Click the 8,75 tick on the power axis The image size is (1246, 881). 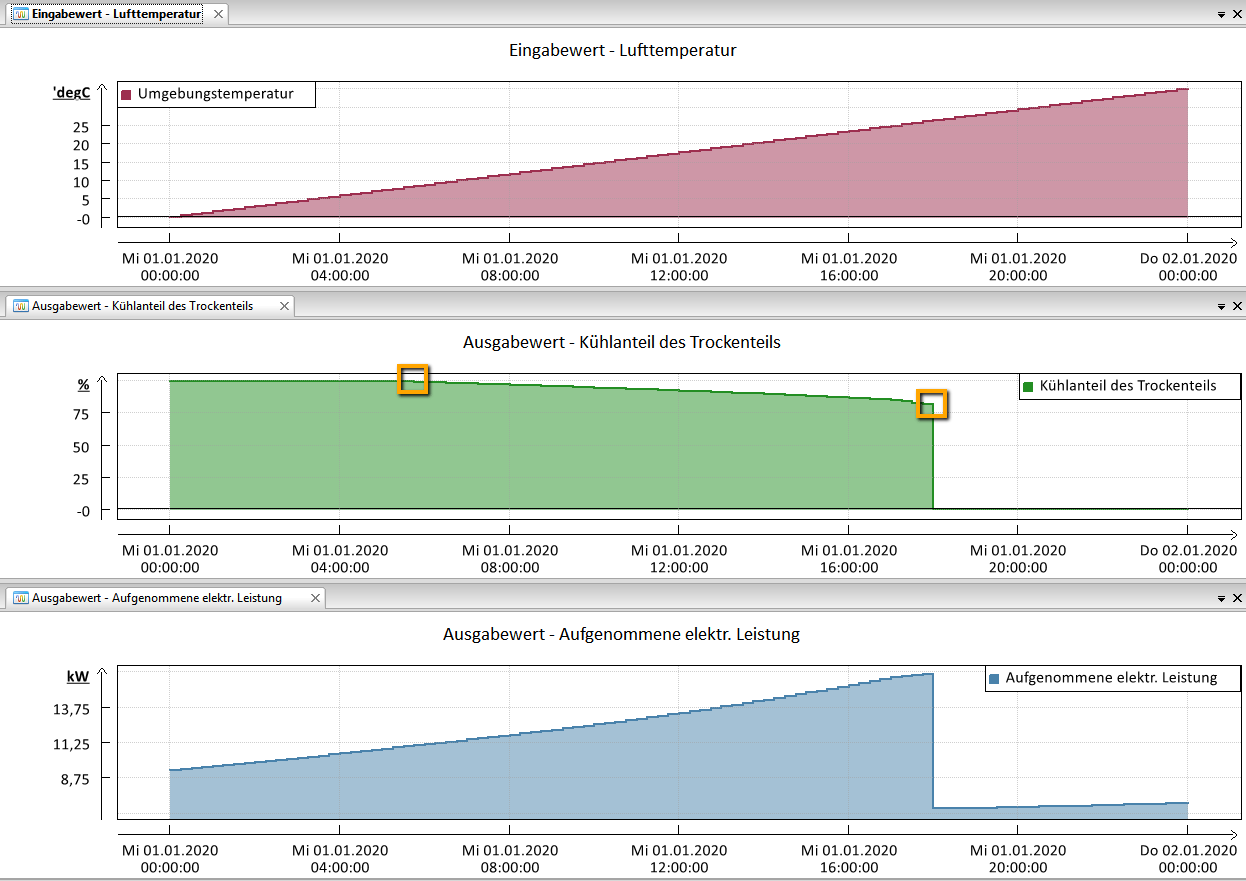[x=75, y=778]
